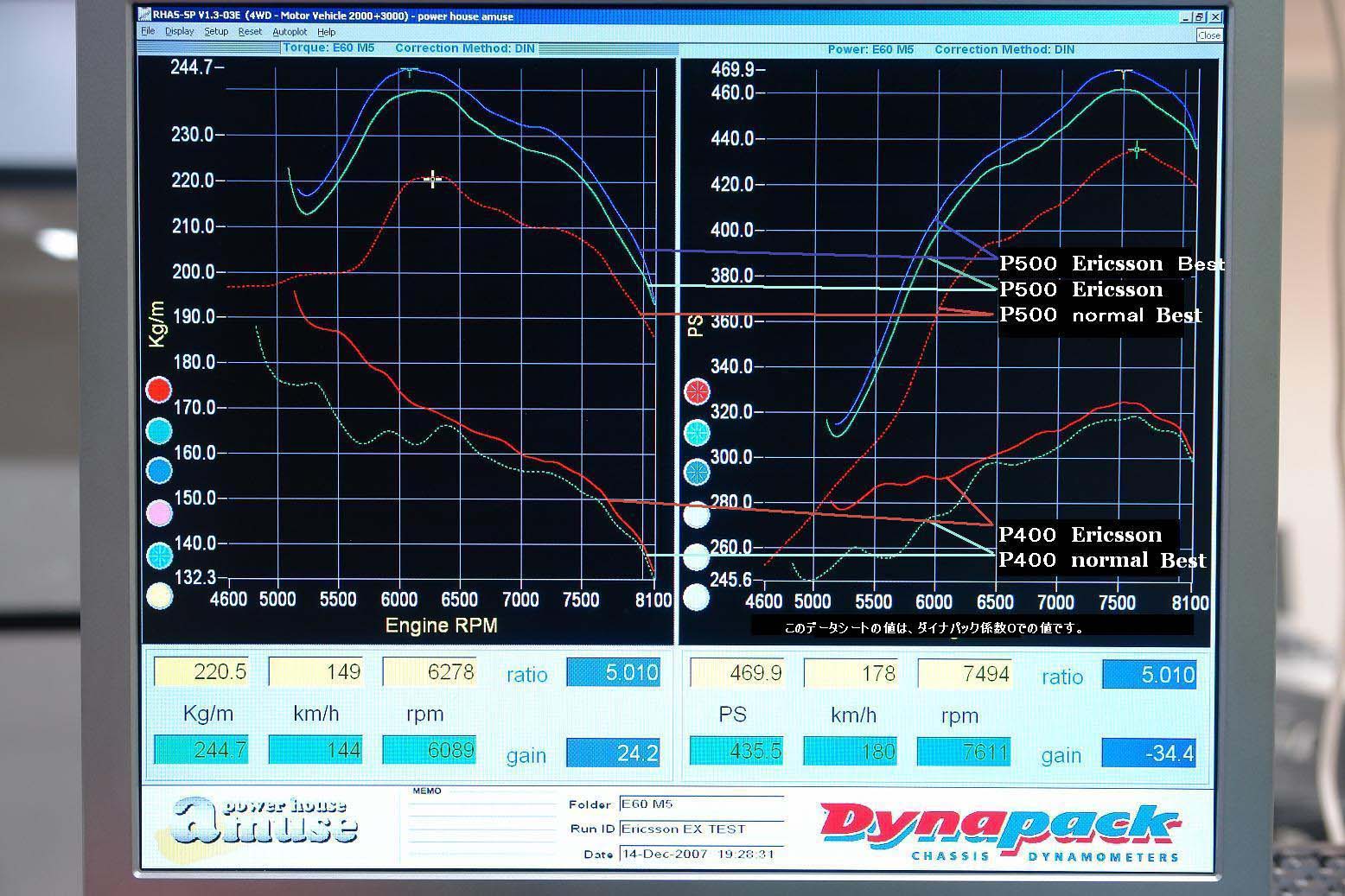Select the 144 km/h cyan value box
Viewport: 1345px width, 896px height.
316,749
